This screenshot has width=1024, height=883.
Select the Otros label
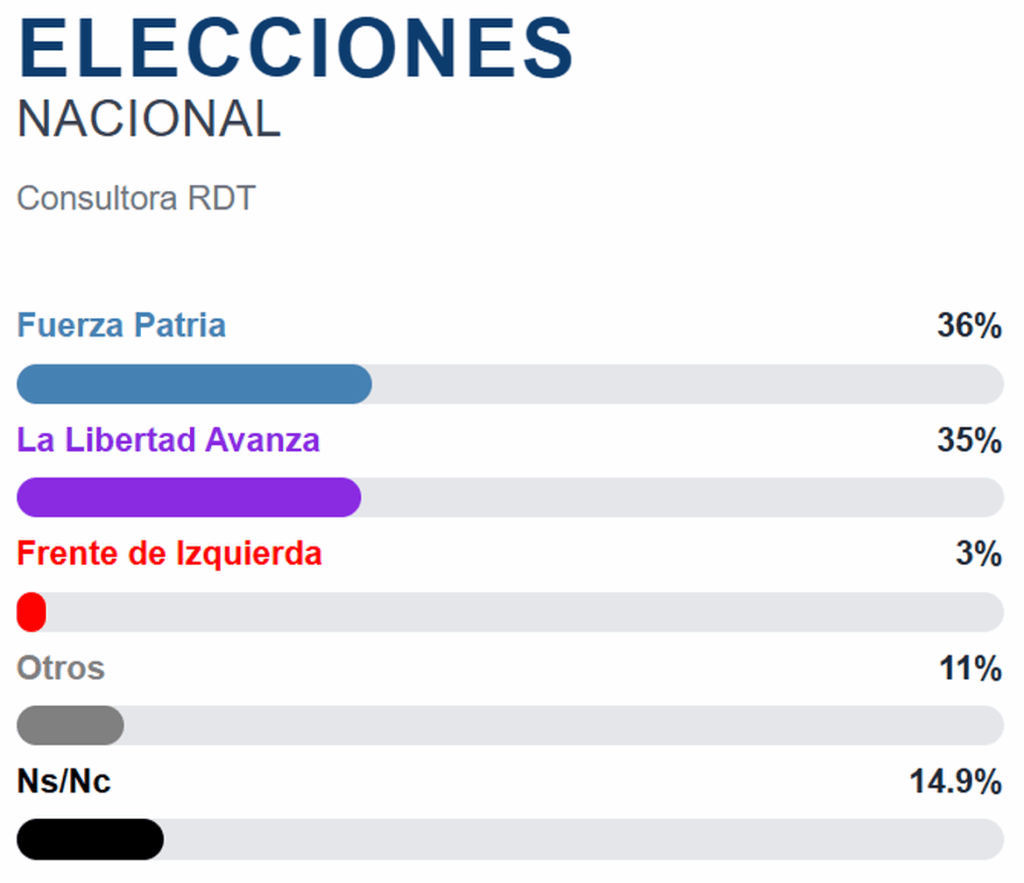[61, 667]
